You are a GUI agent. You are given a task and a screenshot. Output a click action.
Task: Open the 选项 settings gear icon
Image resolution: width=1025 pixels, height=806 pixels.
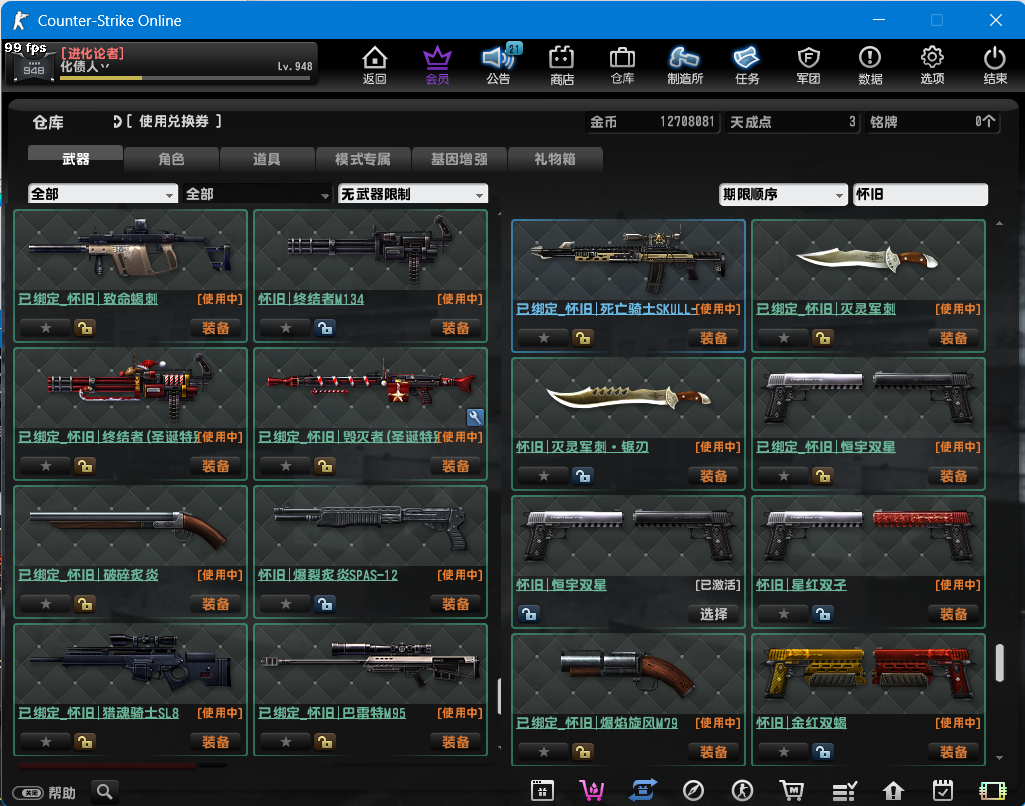click(932, 65)
